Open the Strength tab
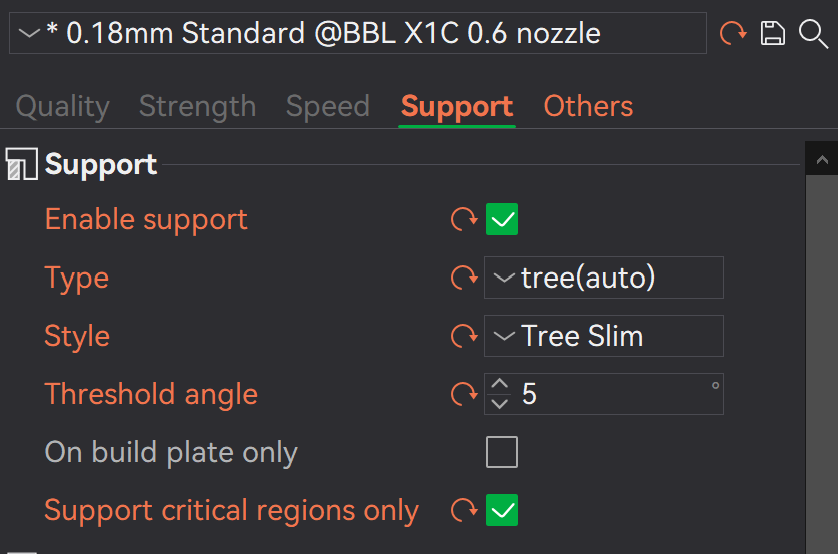 (x=197, y=106)
